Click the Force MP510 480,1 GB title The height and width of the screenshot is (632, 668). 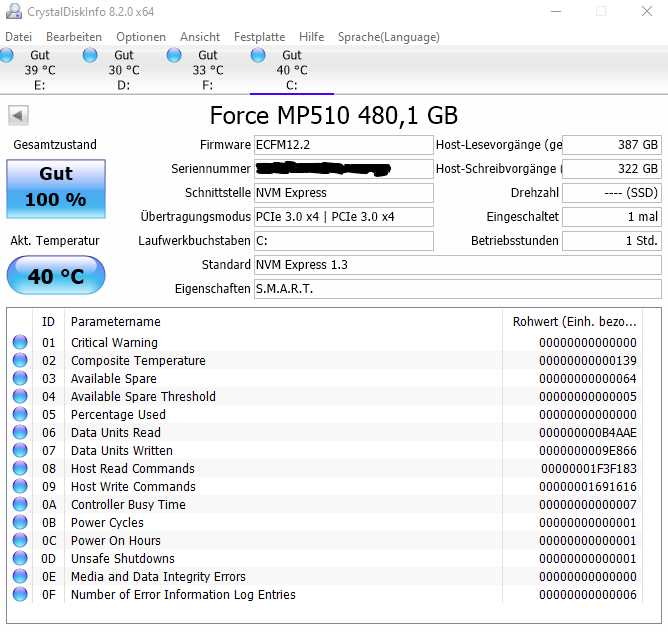tap(334, 115)
